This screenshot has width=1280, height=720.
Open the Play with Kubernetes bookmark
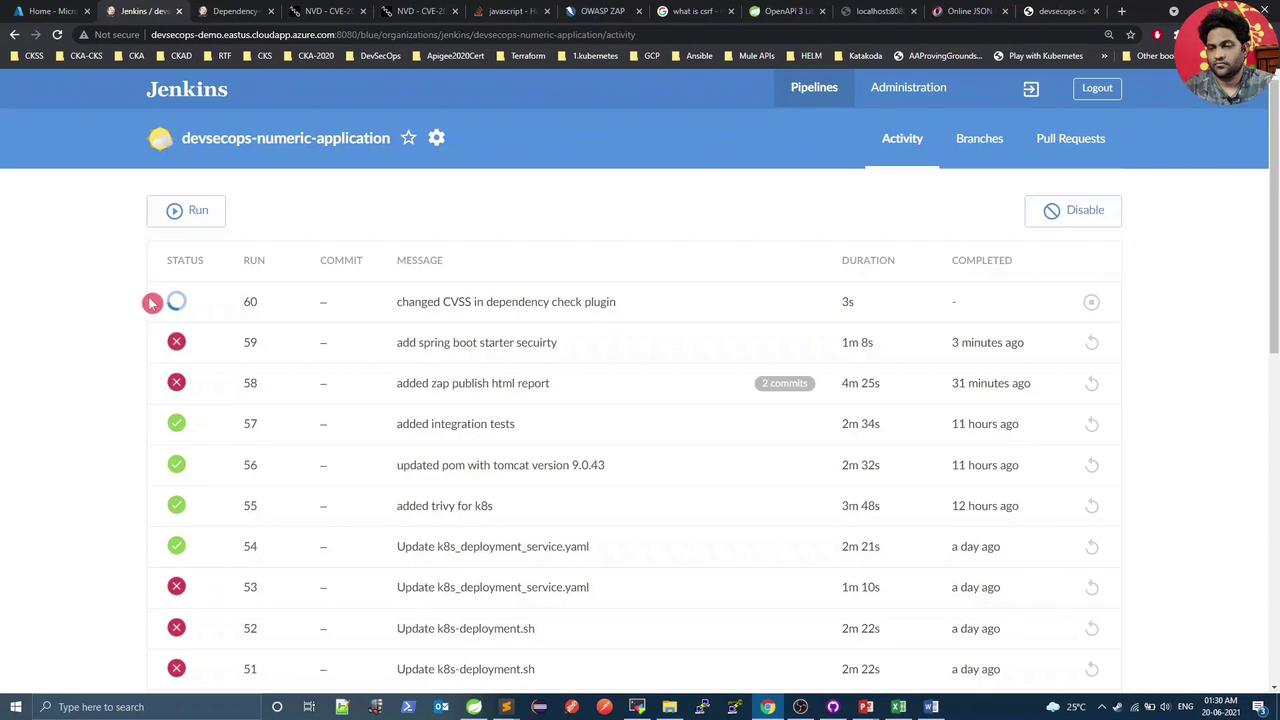click(1038, 56)
